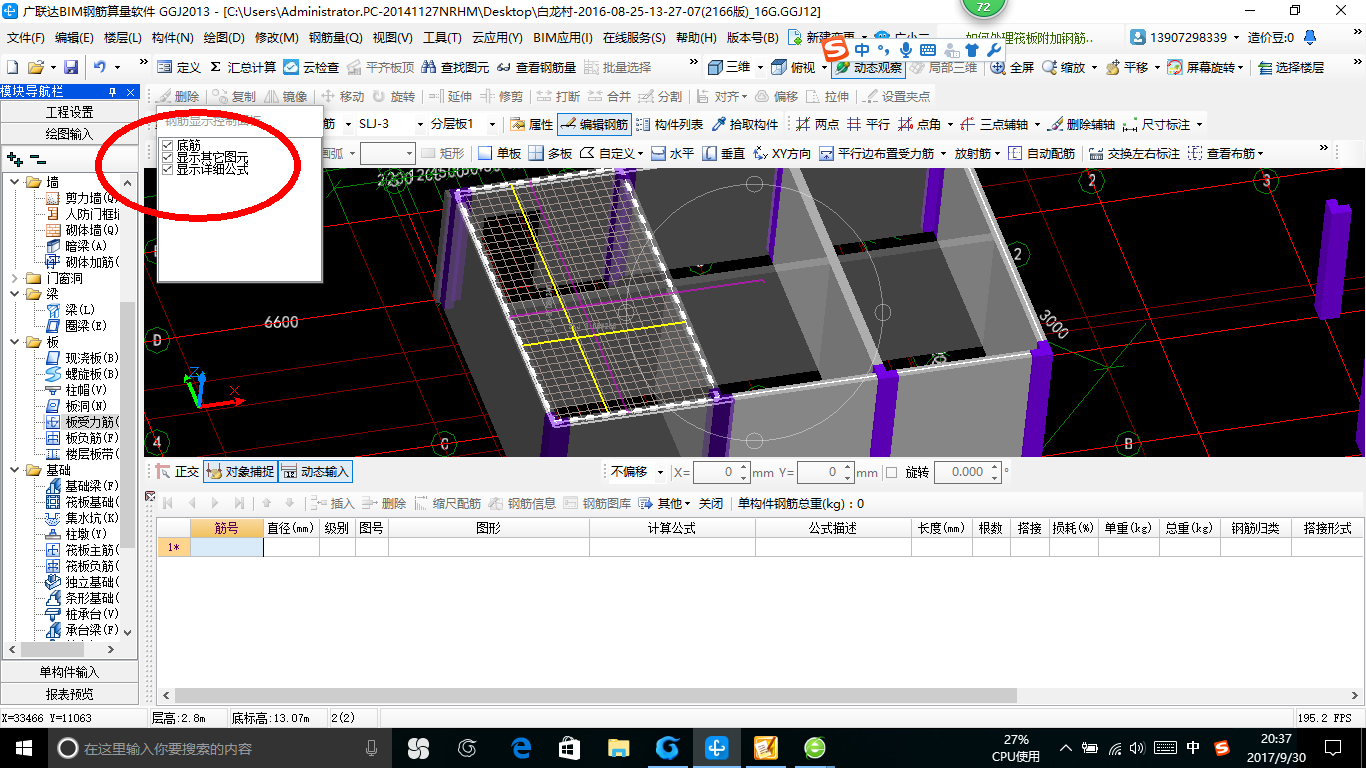
Task: Open the 帮助(H) menu
Action: [x=696, y=38]
